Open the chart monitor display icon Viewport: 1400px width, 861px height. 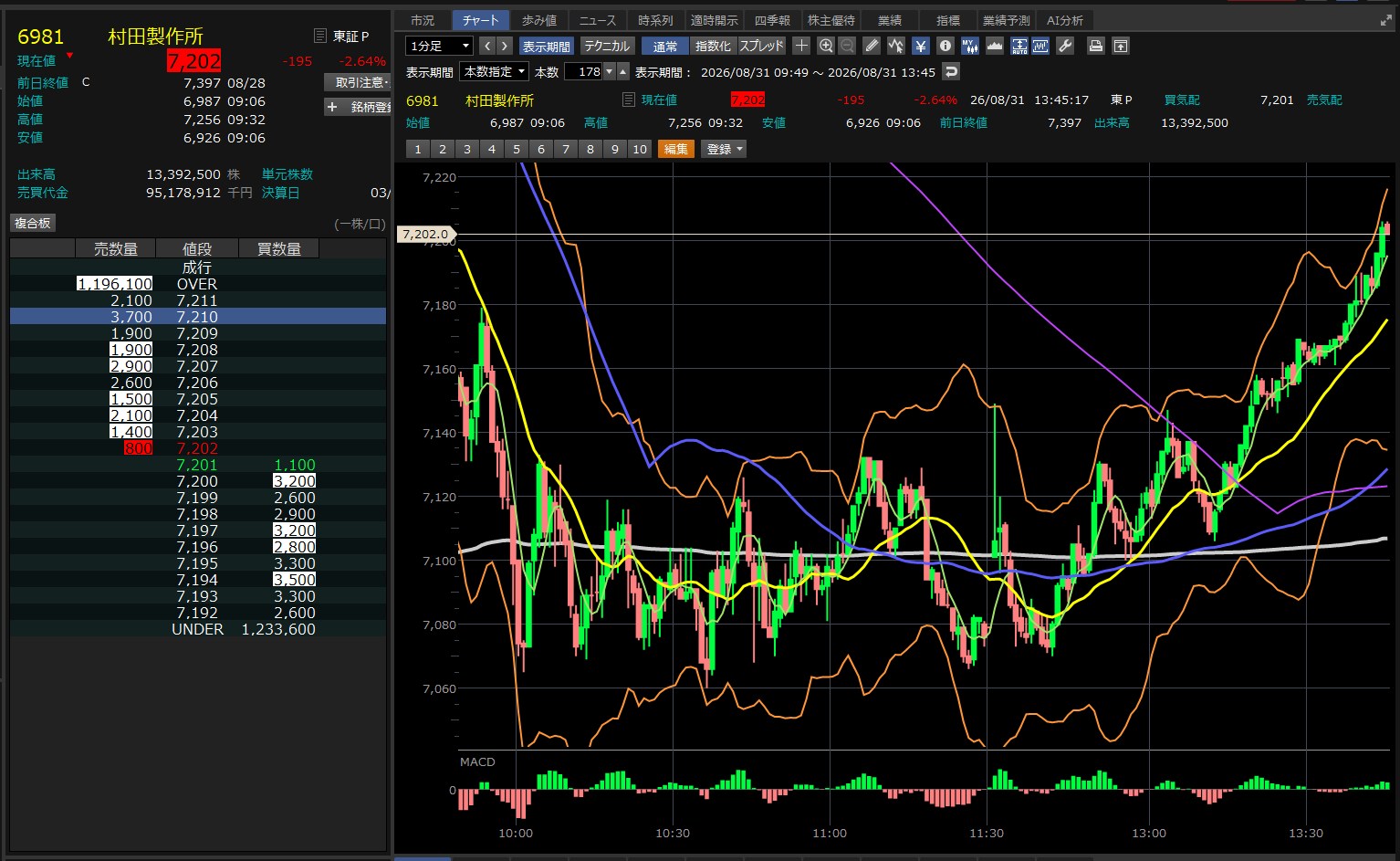click(1040, 46)
